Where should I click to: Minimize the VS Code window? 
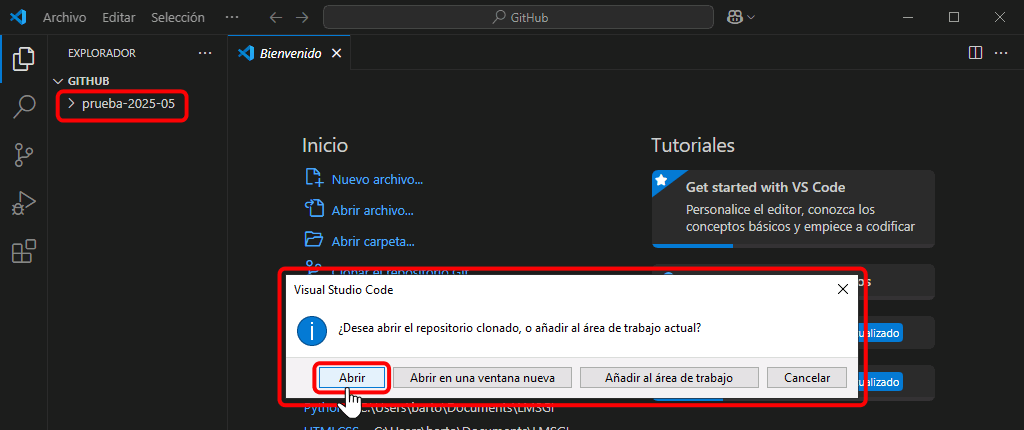coord(909,18)
